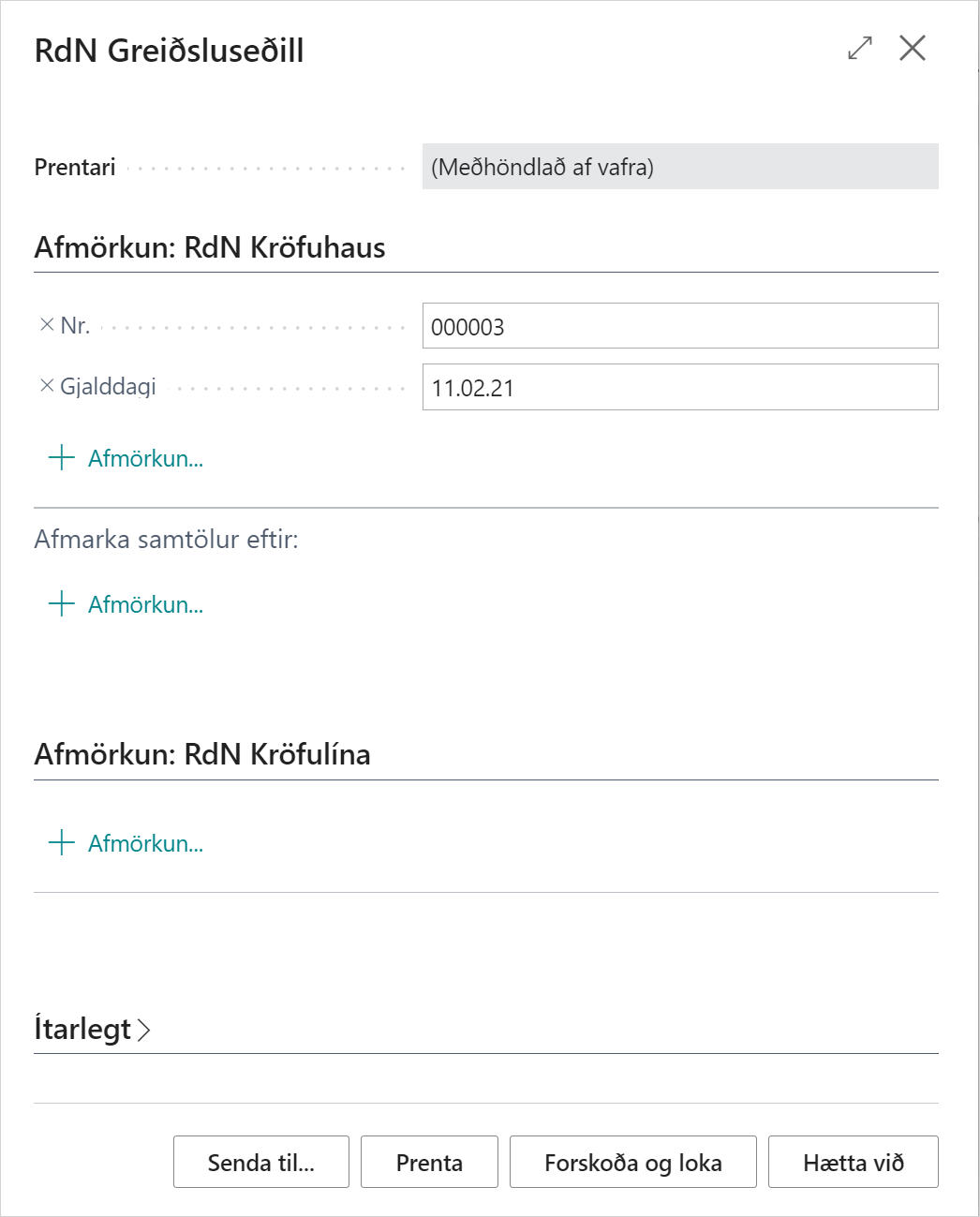
Task: Click the Forskoða og loka button
Action: click(x=632, y=1162)
